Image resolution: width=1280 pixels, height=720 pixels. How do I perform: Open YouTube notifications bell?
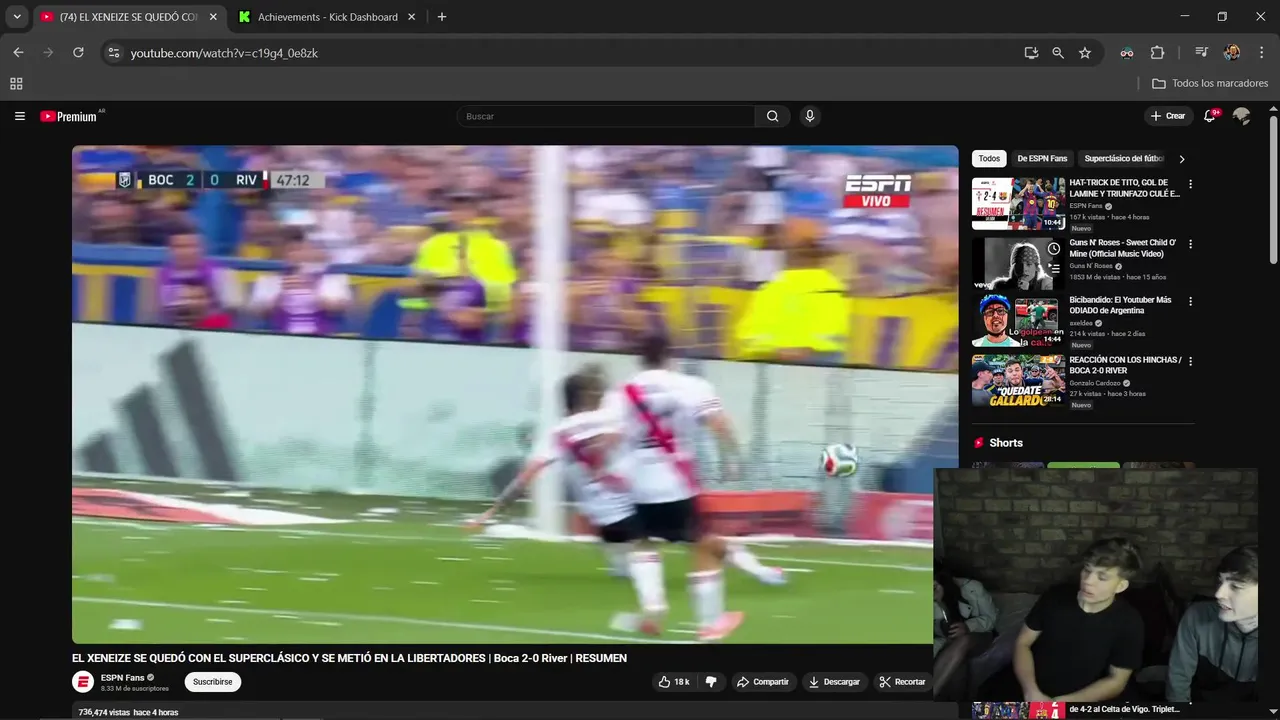[x=1209, y=116]
